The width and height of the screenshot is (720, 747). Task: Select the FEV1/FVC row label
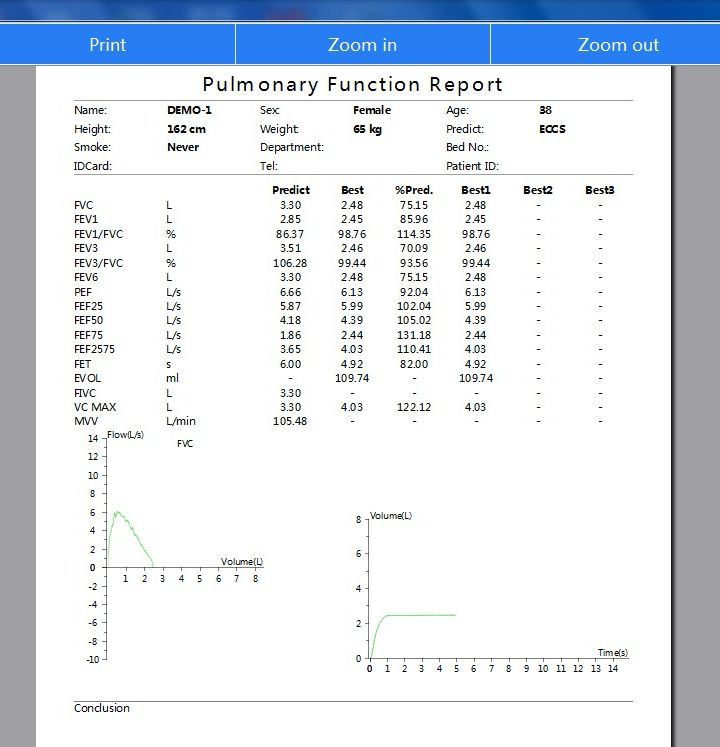click(97, 234)
